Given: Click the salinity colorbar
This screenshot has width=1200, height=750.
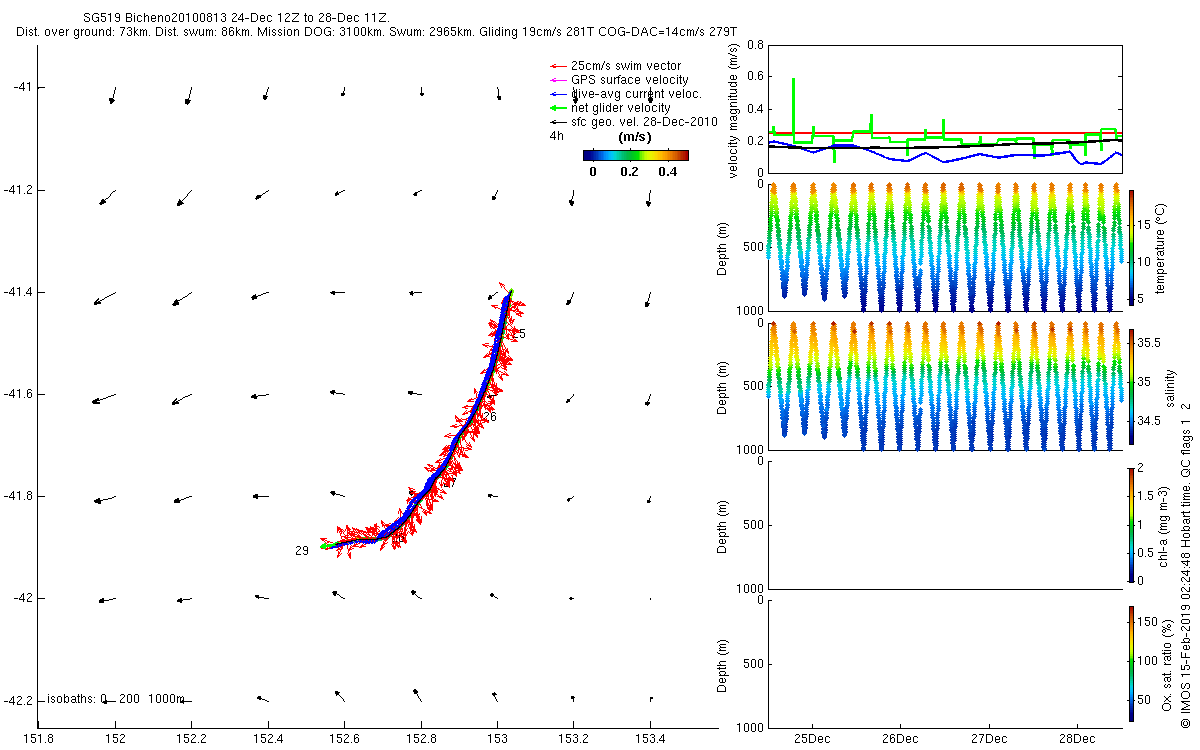Looking at the screenshot, I should pyautogui.click(x=1132, y=386).
